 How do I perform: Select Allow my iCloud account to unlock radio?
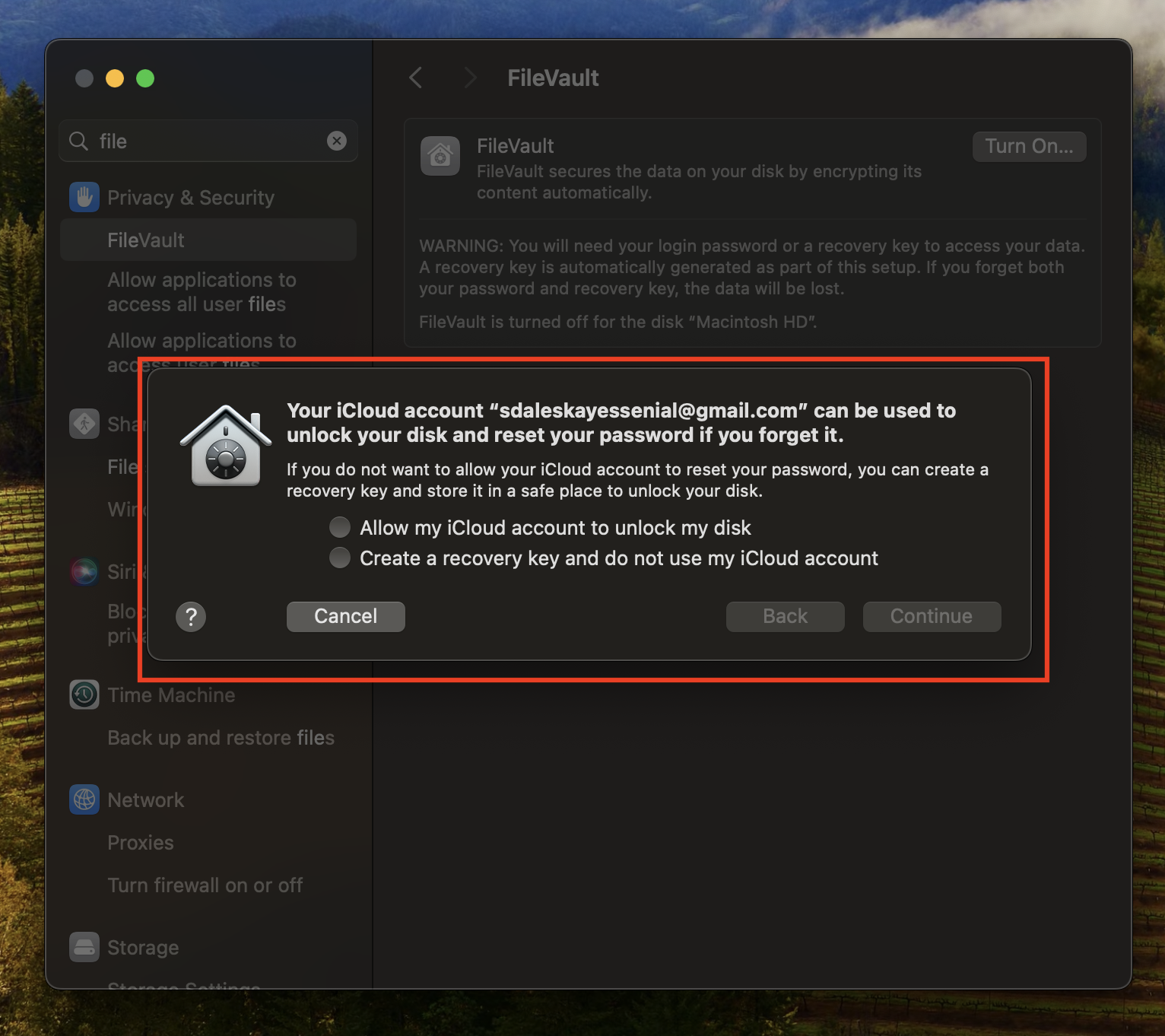(x=340, y=527)
